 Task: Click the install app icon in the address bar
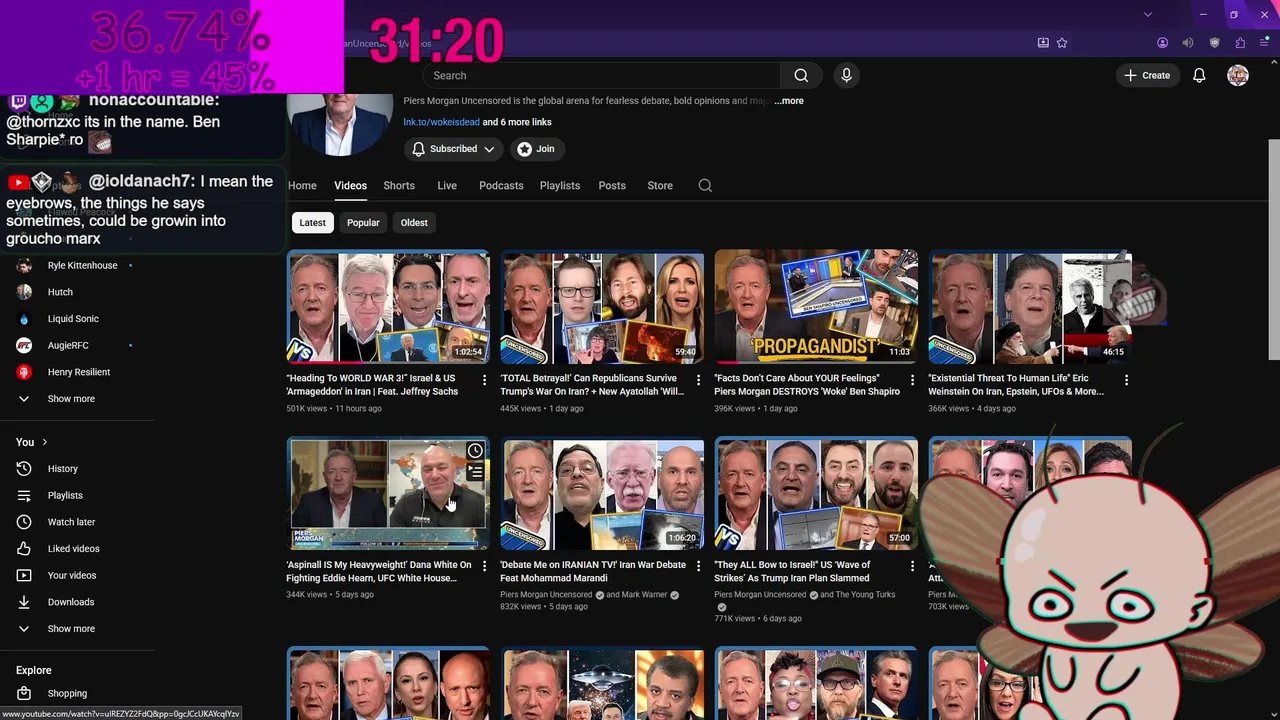(1043, 43)
